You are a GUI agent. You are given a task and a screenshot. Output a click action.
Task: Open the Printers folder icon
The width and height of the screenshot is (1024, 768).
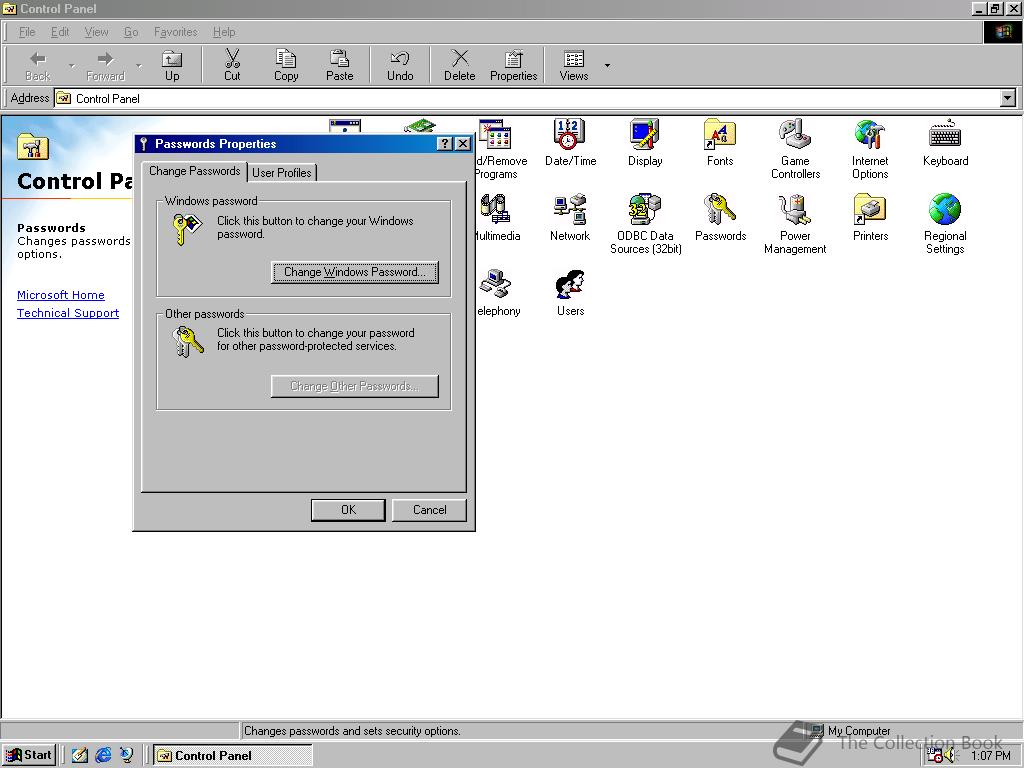(870, 217)
